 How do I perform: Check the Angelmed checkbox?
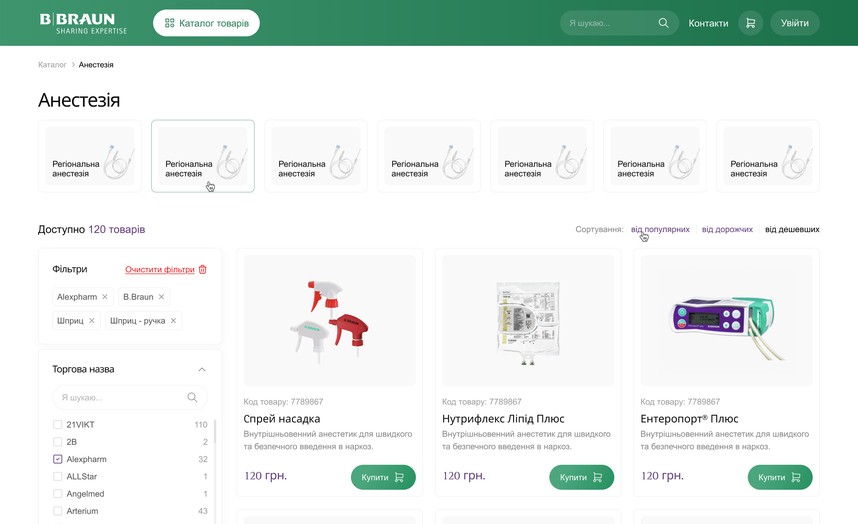point(57,493)
